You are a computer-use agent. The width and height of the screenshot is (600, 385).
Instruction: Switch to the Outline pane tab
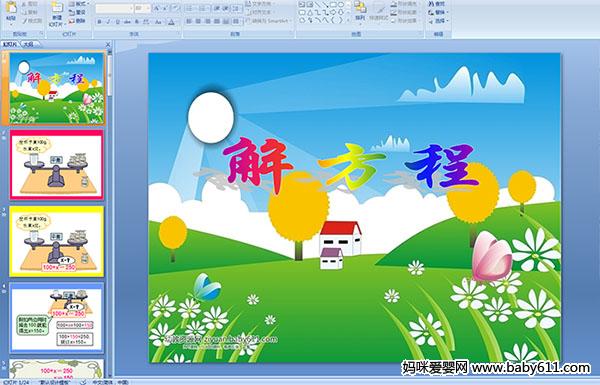coord(28,44)
